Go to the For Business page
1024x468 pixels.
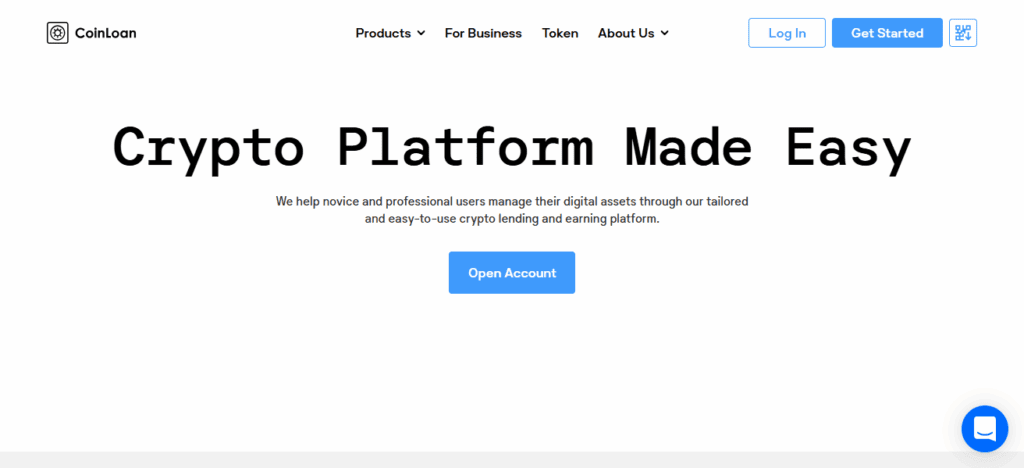(483, 33)
